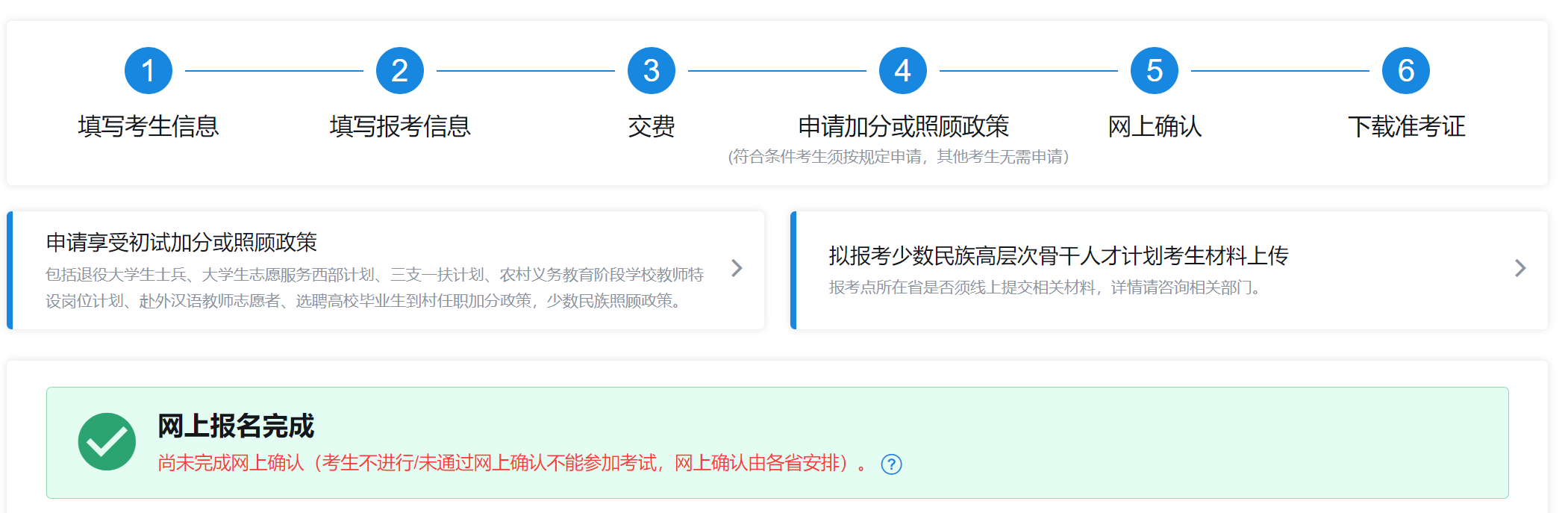The height and width of the screenshot is (513, 1568).
Task: Click description starting 包括退役大学生士兵
Action: coord(375,287)
